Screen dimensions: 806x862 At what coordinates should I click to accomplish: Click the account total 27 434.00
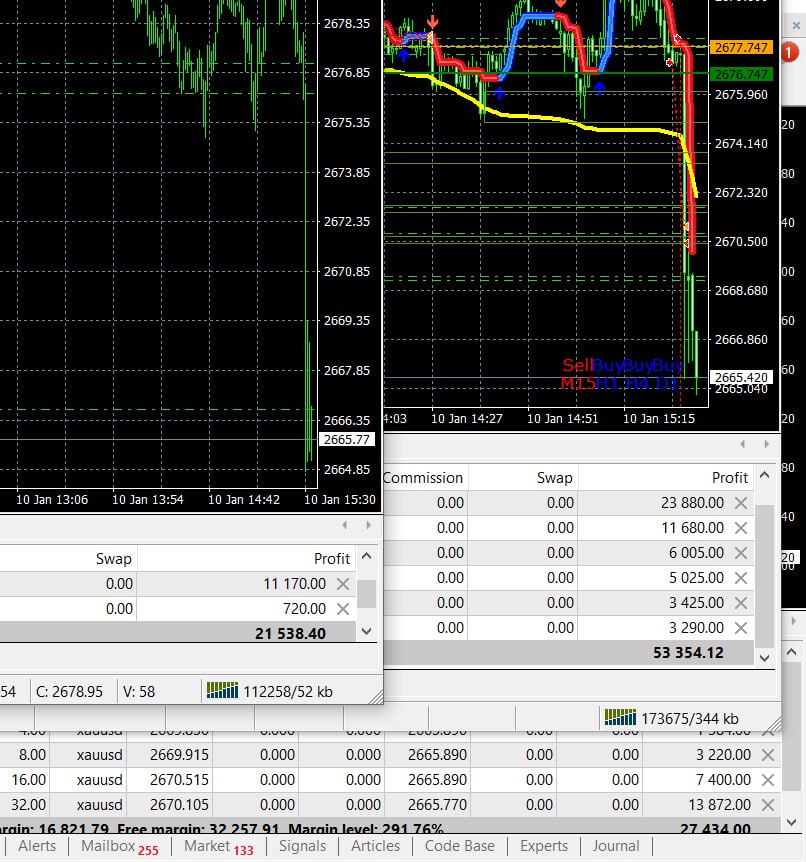[715, 829]
